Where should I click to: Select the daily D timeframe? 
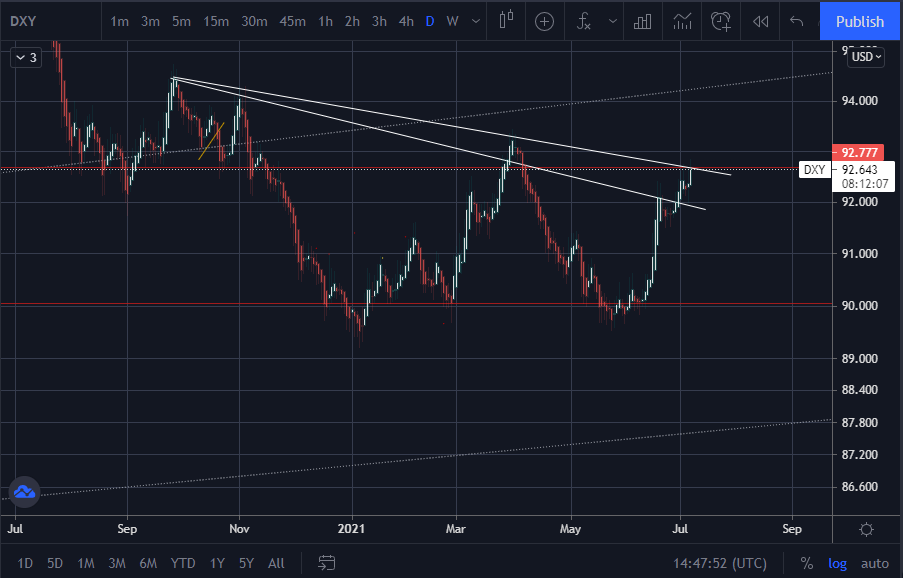point(430,21)
